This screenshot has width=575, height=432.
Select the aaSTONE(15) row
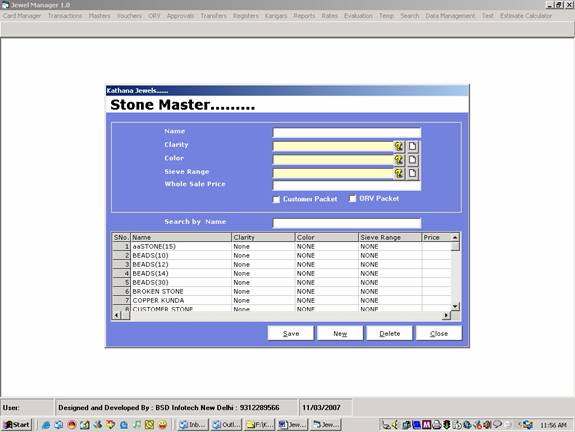[282, 246]
